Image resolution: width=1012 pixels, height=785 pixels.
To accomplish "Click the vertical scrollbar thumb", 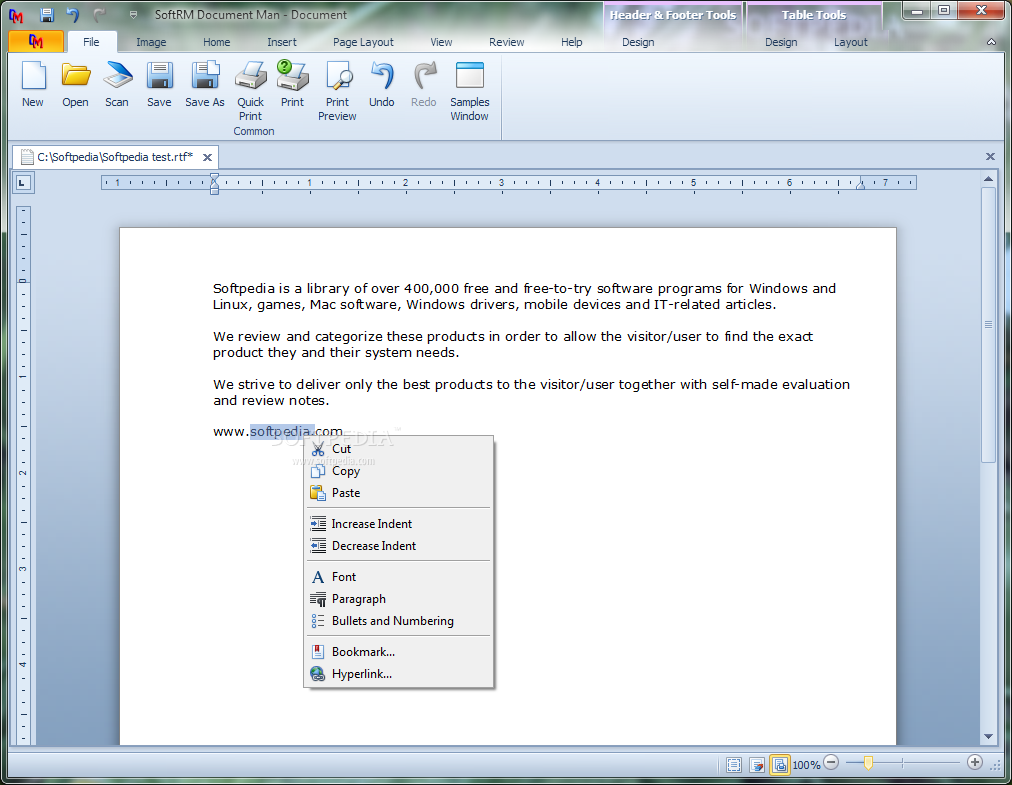I will click(x=988, y=325).
